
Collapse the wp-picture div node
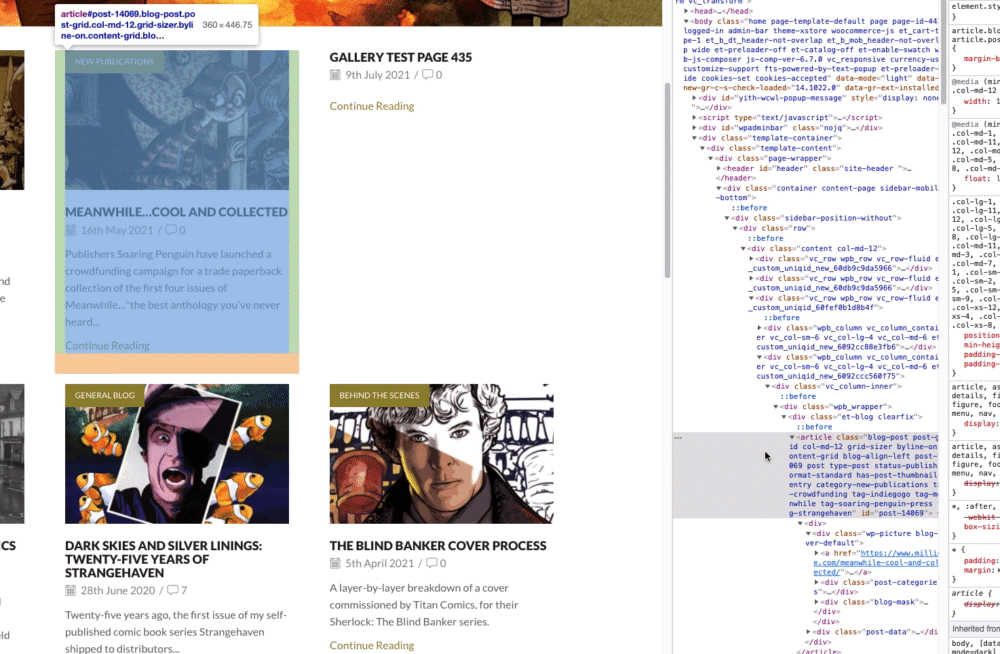pos(808,533)
